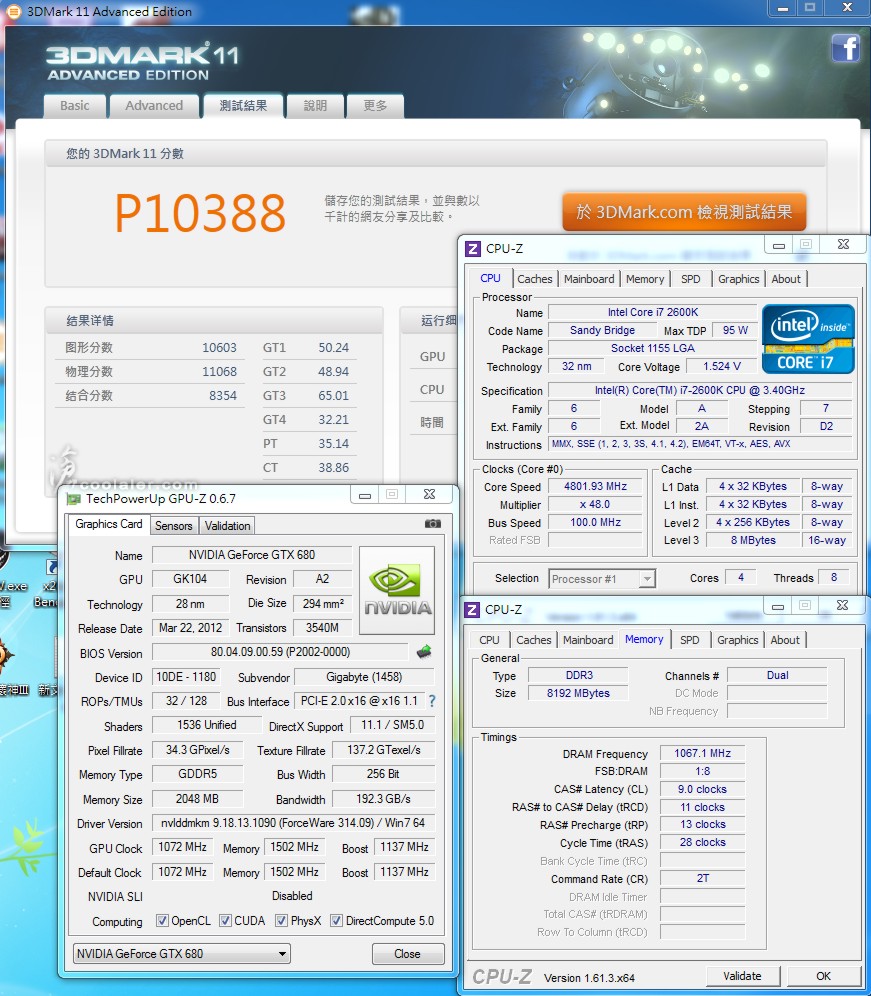Open the Facebook share icon in 3DMark
The height and width of the screenshot is (996, 871).
(x=845, y=48)
